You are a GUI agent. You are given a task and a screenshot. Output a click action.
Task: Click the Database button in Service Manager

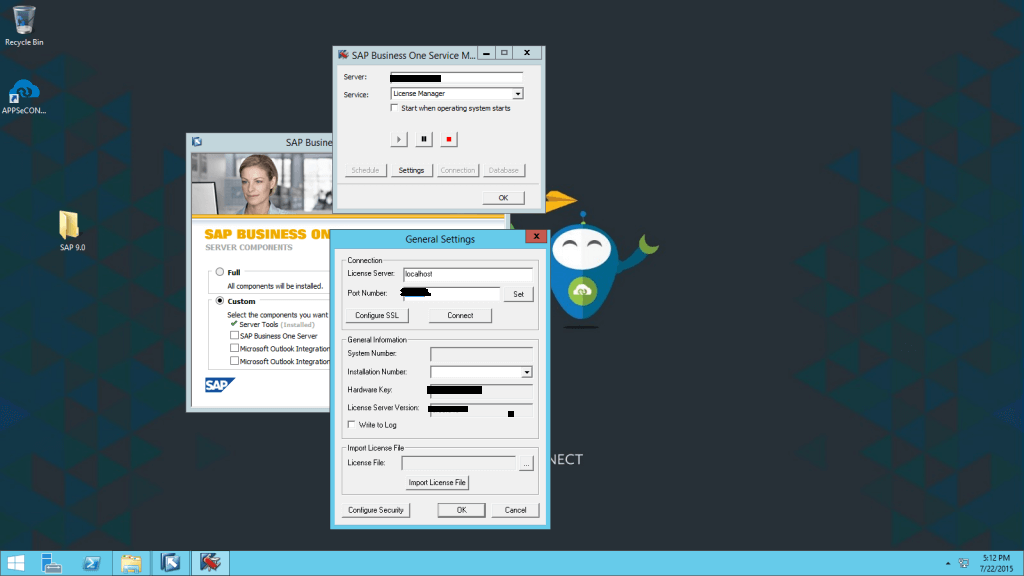tap(504, 170)
